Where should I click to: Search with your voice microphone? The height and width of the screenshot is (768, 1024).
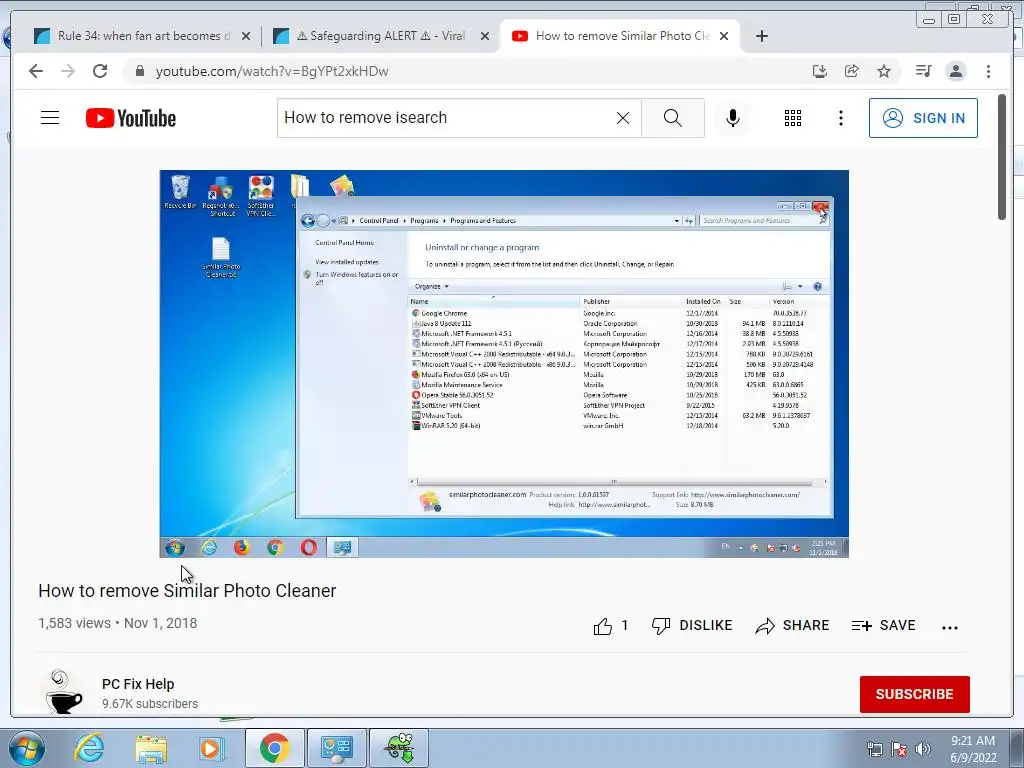tap(733, 118)
